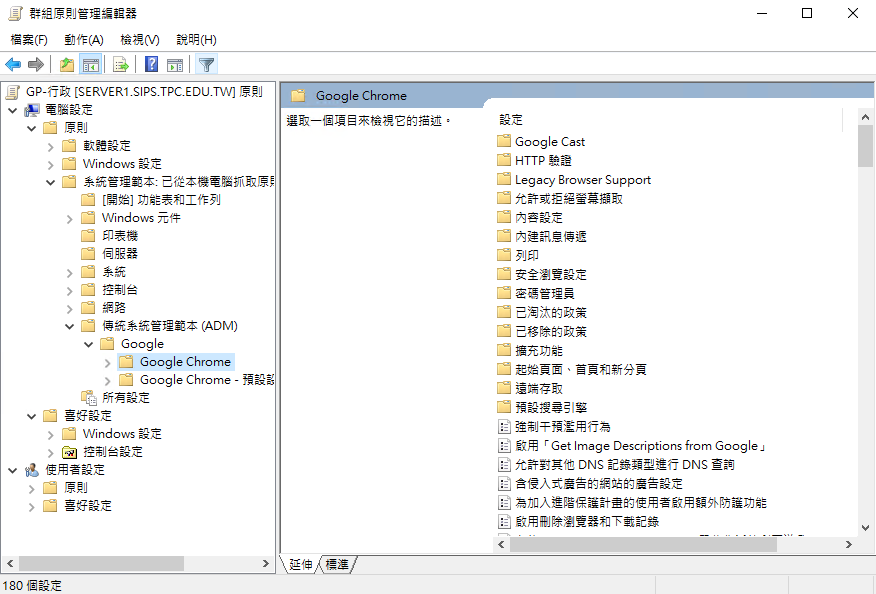Click the tree pane horizontal scrollbar left arrow

click(x=10, y=564)
